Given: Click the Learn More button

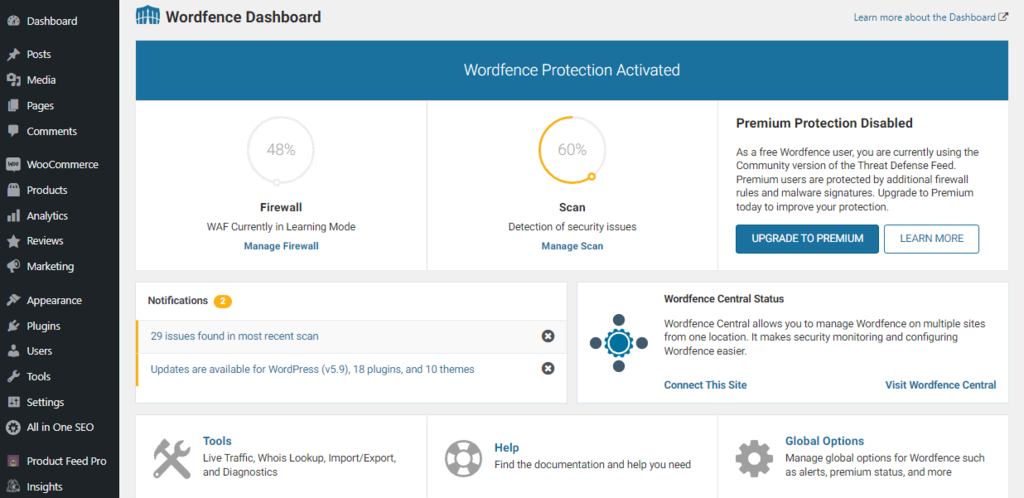Looking at the screenshot, I should click(x=931, y=239).
